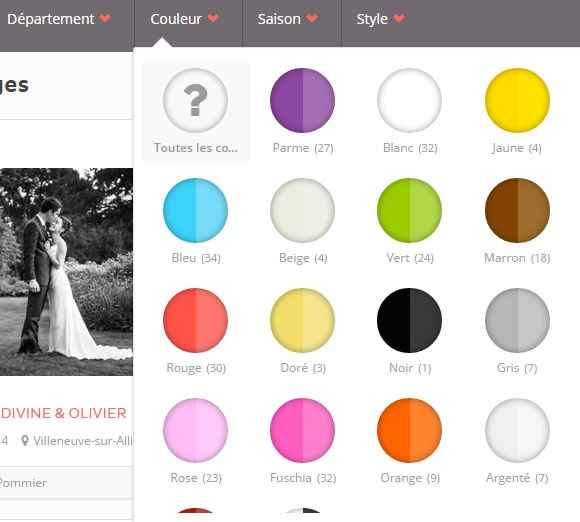The image size is (580, 522).
Task: Open the Saison filter dropdown
Action: (x=288, y=19)
